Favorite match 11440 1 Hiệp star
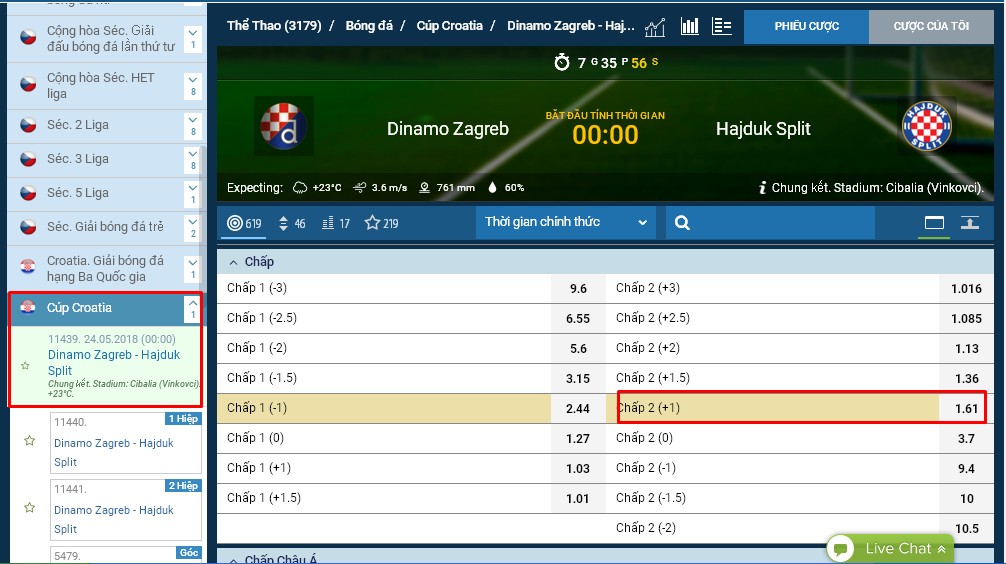The width and height of the screenshot is (1006, 564). [30, 441]
